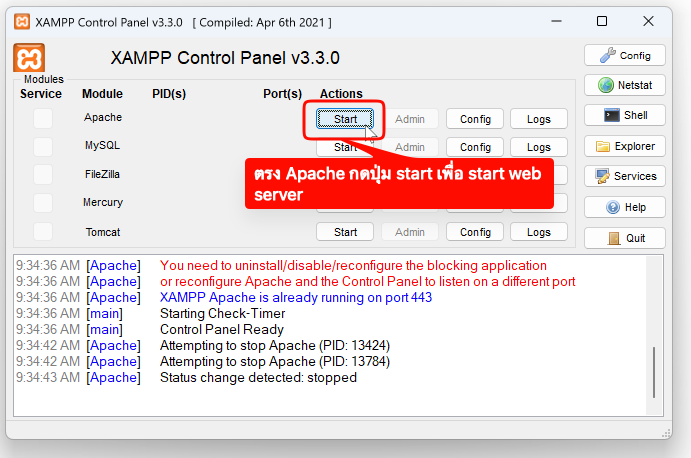View the Tomcat Logs
Screen dimensions: 691x458
pos(538,232)
